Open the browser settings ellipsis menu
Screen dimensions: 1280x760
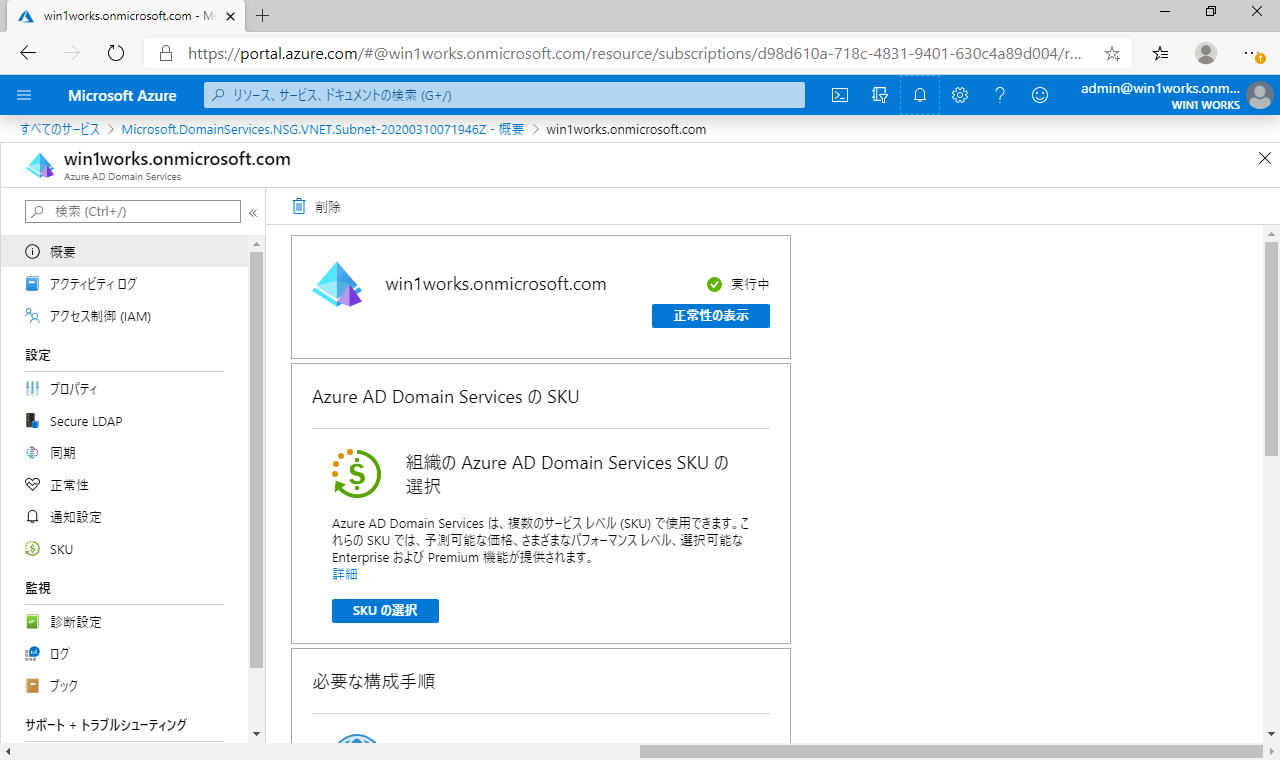point(1252,53)
